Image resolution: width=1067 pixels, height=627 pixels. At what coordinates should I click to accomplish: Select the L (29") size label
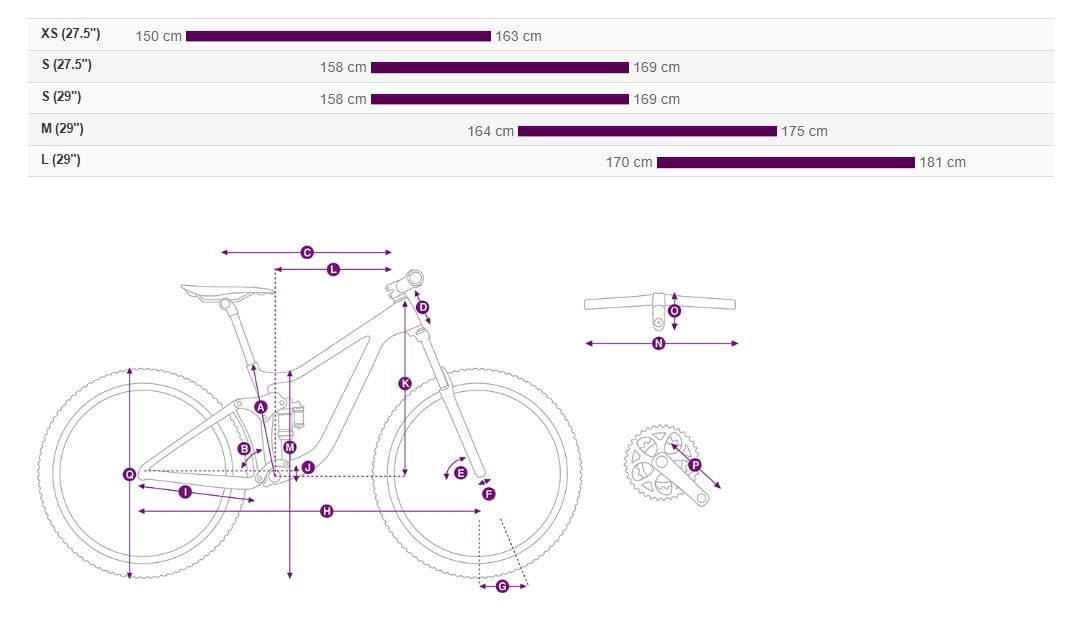pyautogui.click(x=60, y=161)
